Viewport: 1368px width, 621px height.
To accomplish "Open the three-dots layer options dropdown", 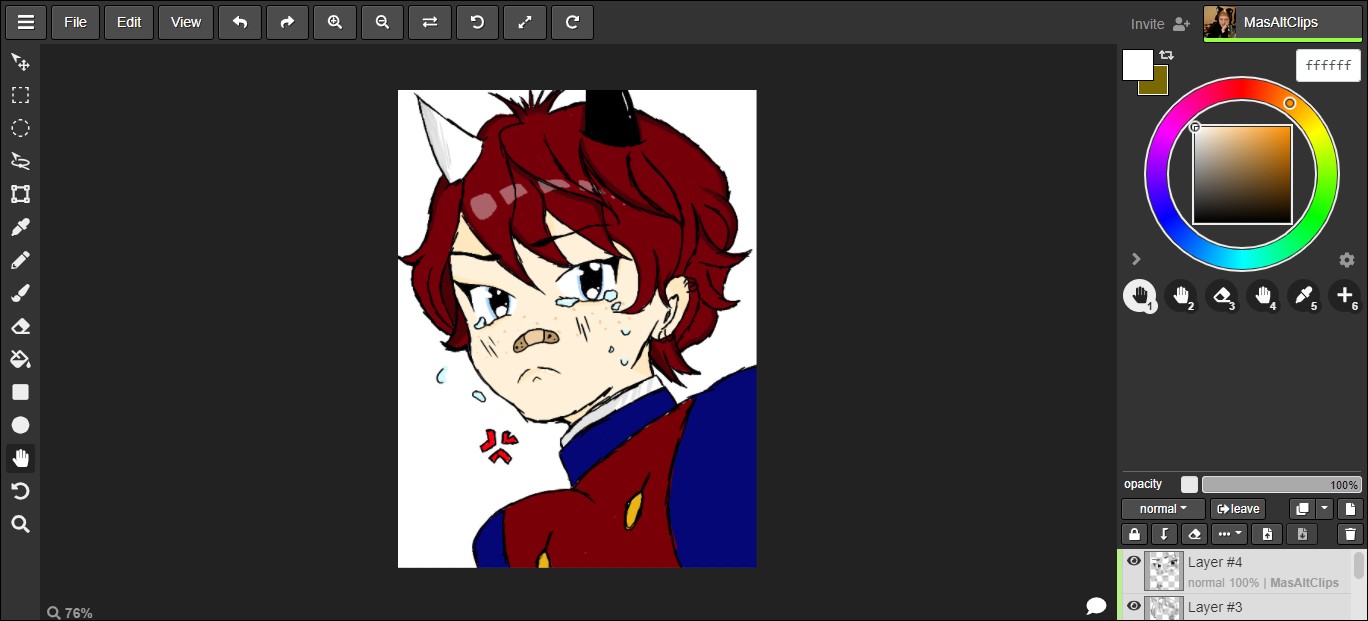I will [x=1229, y=534].
